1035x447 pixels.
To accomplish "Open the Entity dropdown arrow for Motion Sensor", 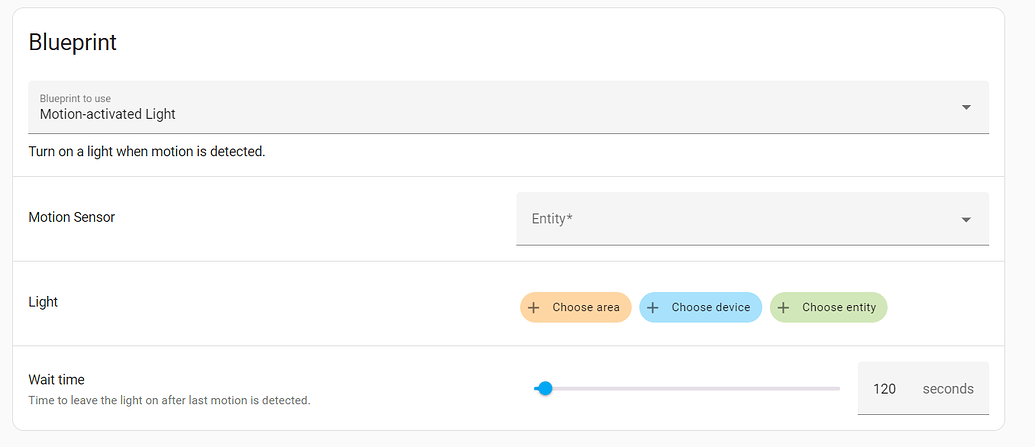I will coord(966,220).
